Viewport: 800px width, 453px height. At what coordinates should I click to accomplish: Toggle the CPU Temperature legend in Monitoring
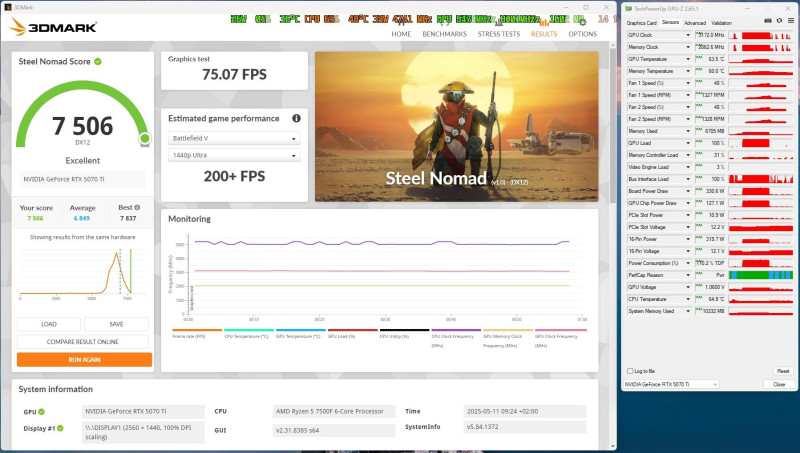(x=246, y=336)
